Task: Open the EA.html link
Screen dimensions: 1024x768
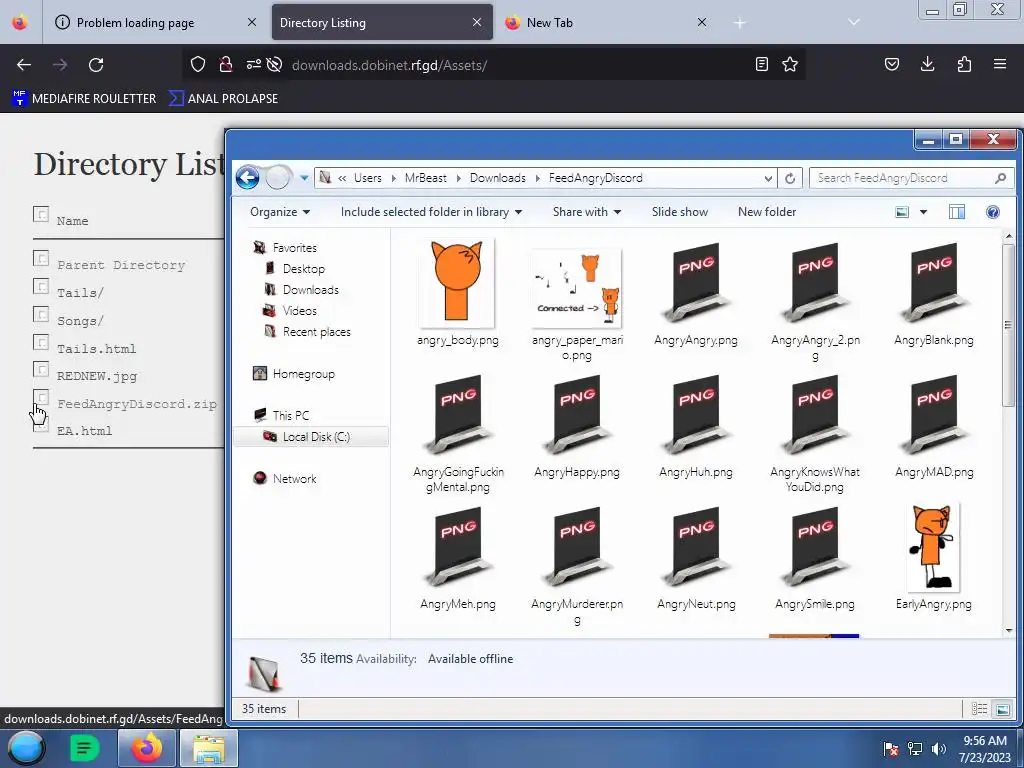Action: pyautogui.click(x=84, y=431)
